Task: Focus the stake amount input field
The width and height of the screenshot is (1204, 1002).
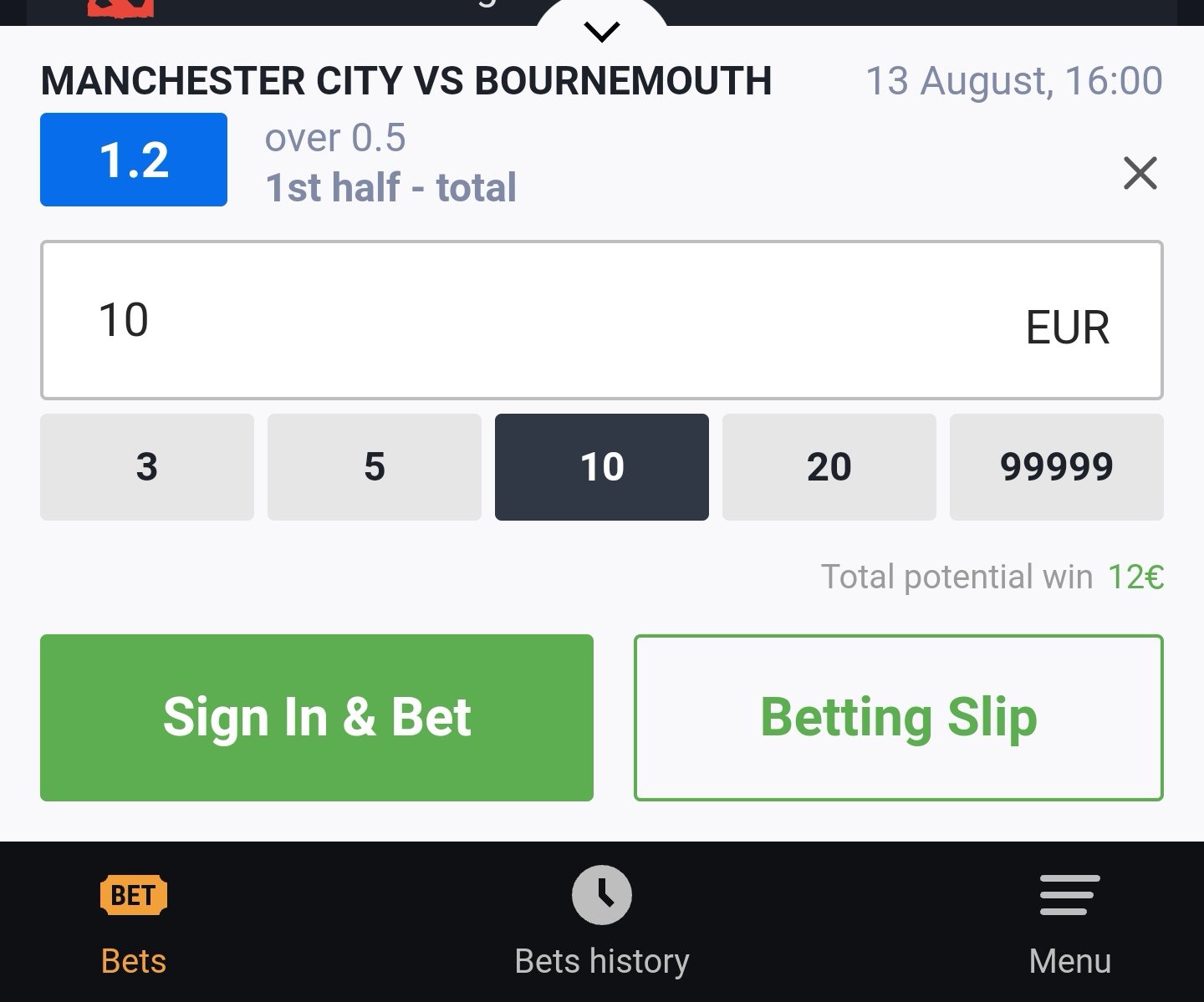Action: coord(602,320)
